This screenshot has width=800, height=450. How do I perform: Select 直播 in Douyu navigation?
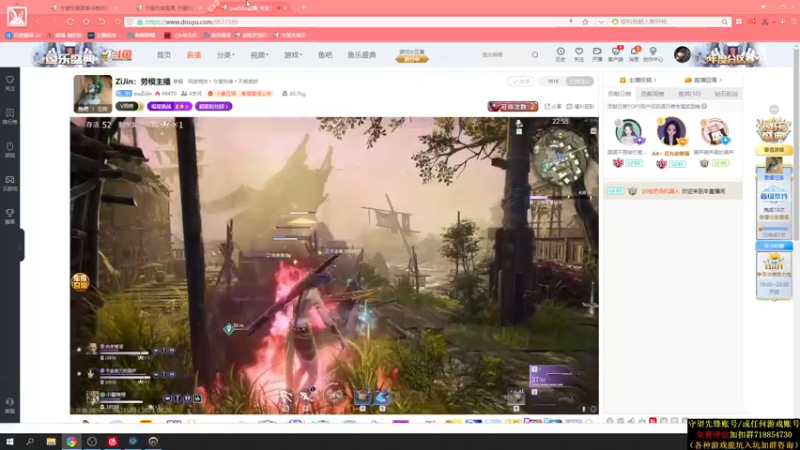click(194, 55)
